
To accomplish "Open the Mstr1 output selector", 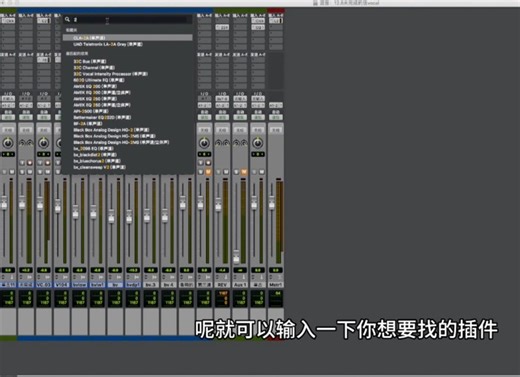I will pos(276,105).
